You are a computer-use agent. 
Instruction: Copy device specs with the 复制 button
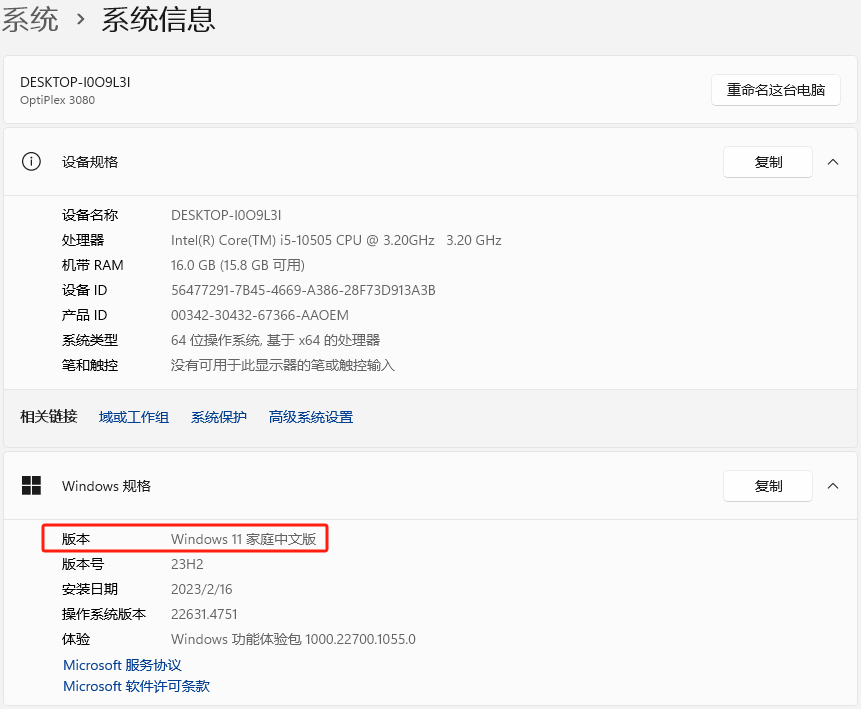pyautogui.click(x=768, y=161)
